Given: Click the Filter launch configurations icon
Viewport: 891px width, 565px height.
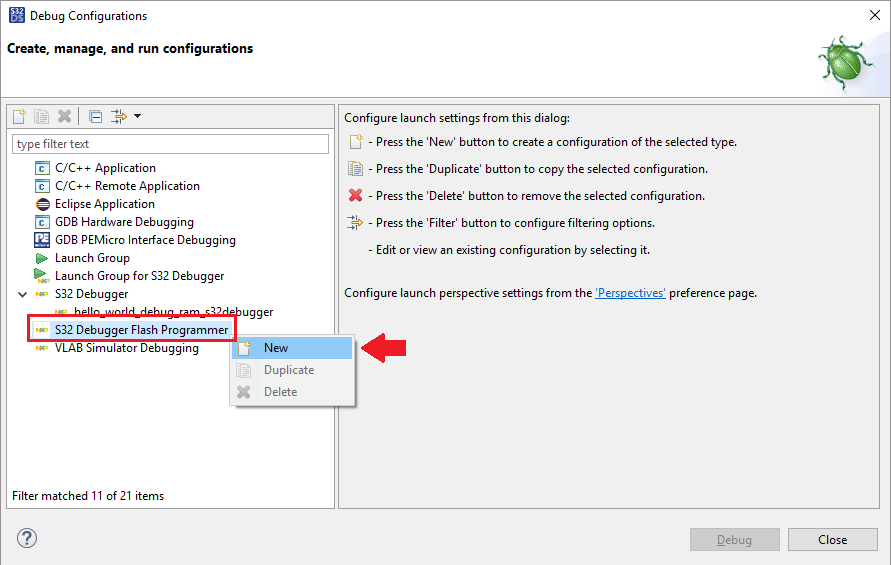Looking at the screenshot, I should coord(119,116).
